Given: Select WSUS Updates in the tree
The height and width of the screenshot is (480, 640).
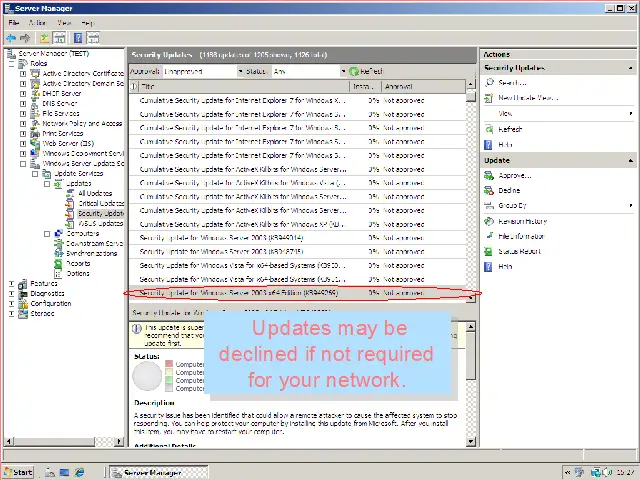Looking at the screenshot, I should (x=100, y=223).
